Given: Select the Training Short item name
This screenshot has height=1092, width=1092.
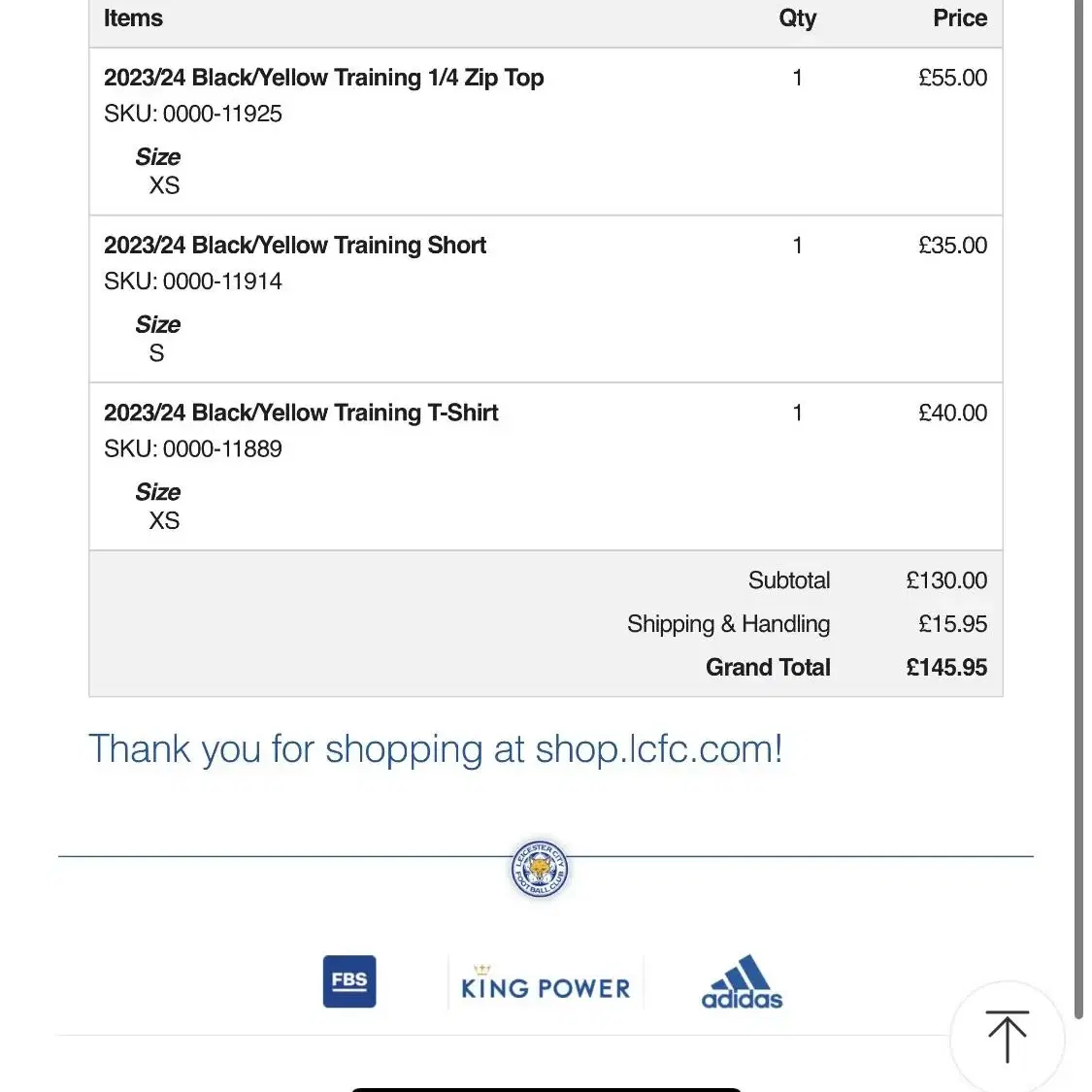Looking at the screenshot, I should (295, 246).
